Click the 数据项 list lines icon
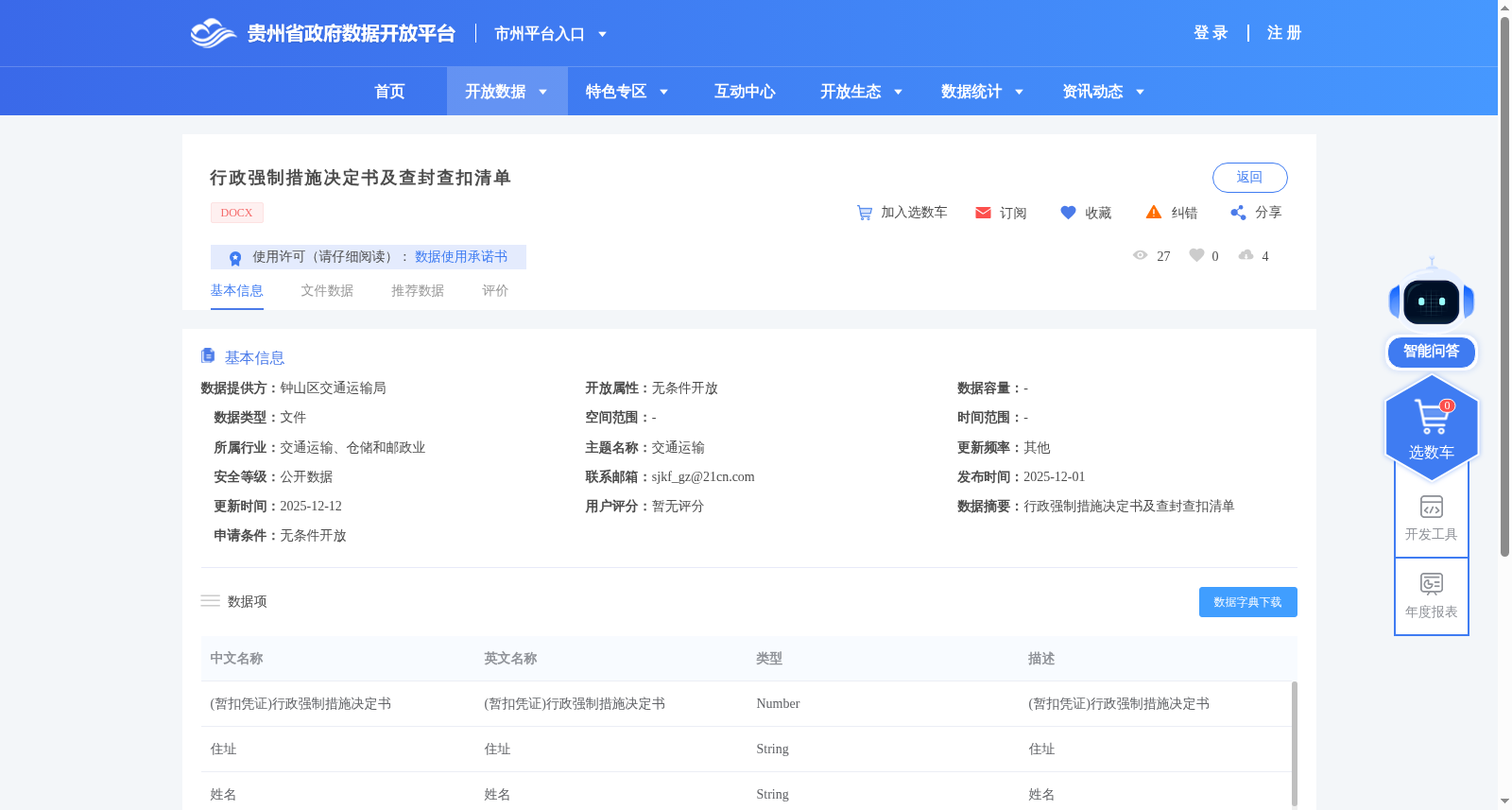 210,600
